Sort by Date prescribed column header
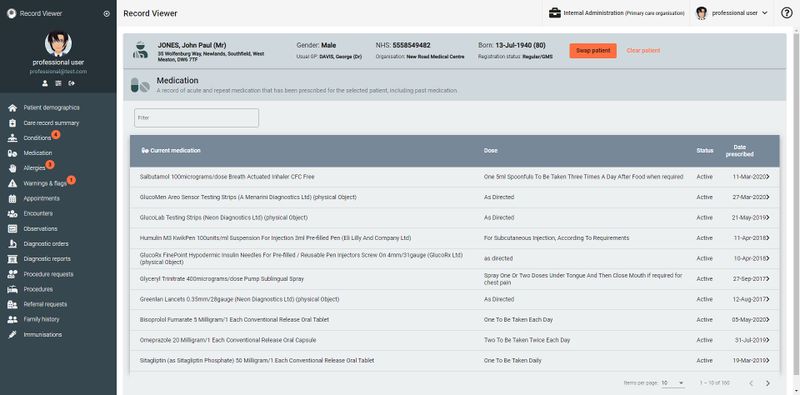The width and height of the screenshot is (800, 395). [739, 151]
